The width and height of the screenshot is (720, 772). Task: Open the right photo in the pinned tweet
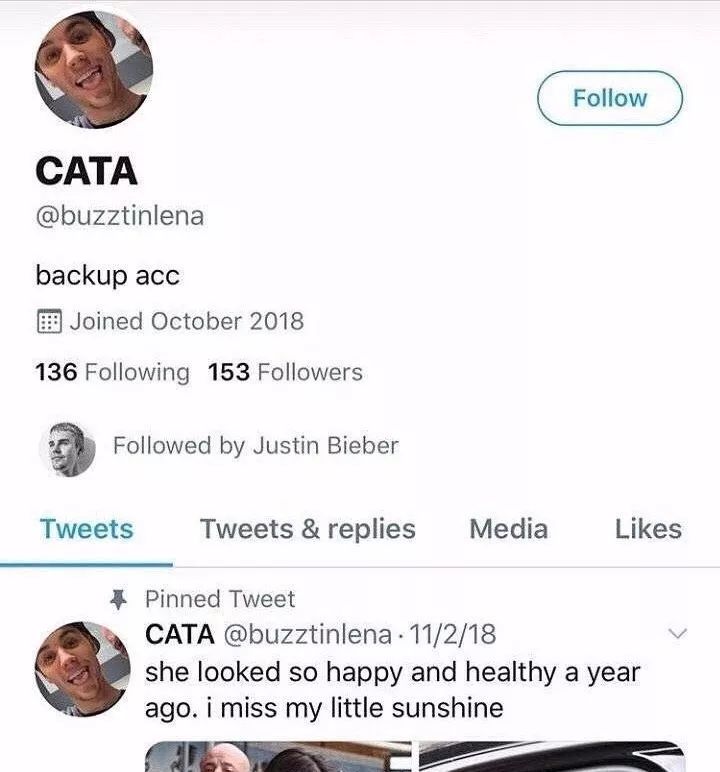[x=551, y=757]
